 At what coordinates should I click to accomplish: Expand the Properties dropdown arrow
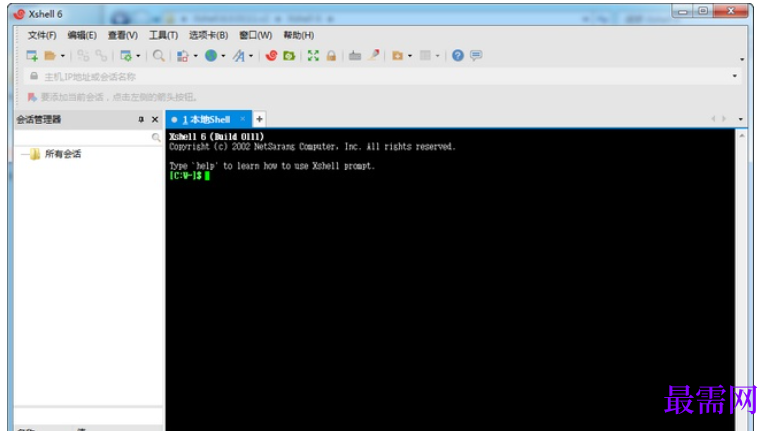pyautogui.click(x=138, y=56)
